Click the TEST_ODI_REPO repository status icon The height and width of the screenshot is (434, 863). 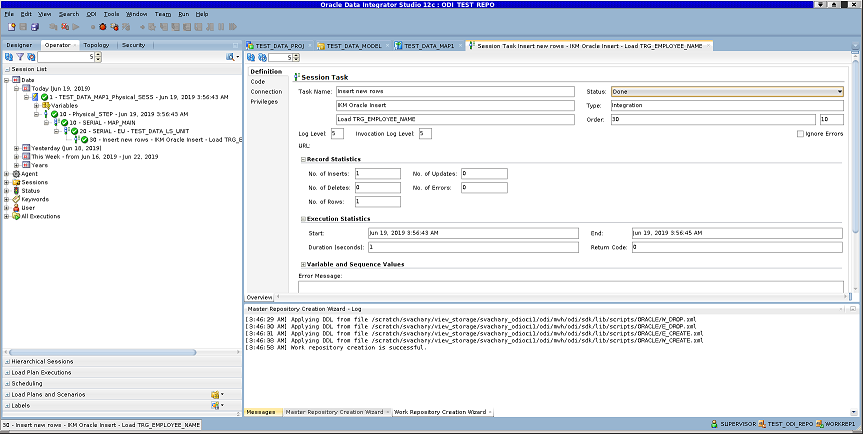pos(762,424)
